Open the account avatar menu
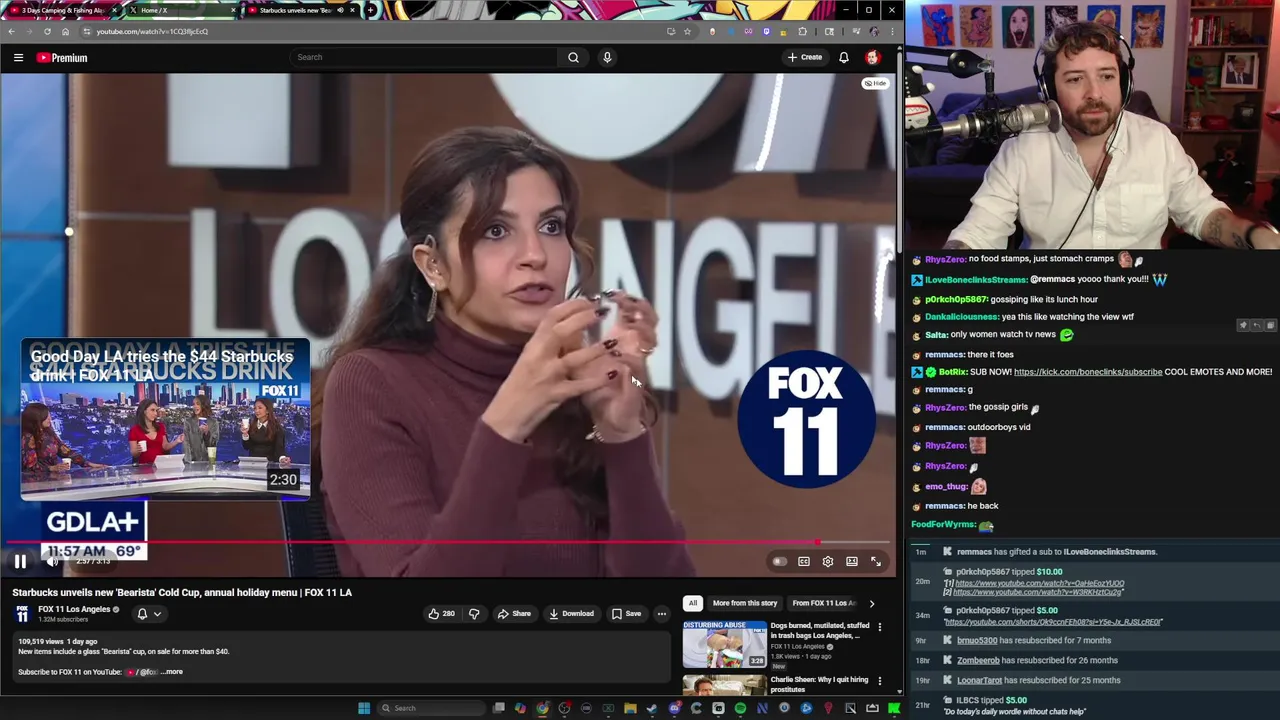Screen dimensions: 1280x720 pos(872,57)
